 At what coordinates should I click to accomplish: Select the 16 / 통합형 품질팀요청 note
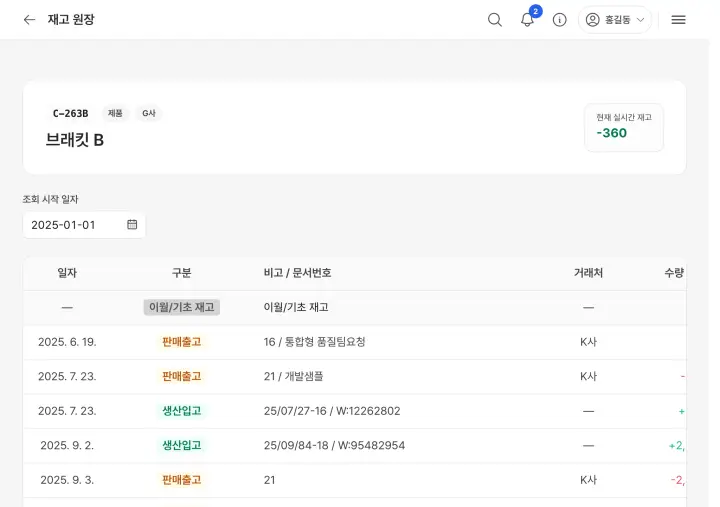click(x=315, y=342)
